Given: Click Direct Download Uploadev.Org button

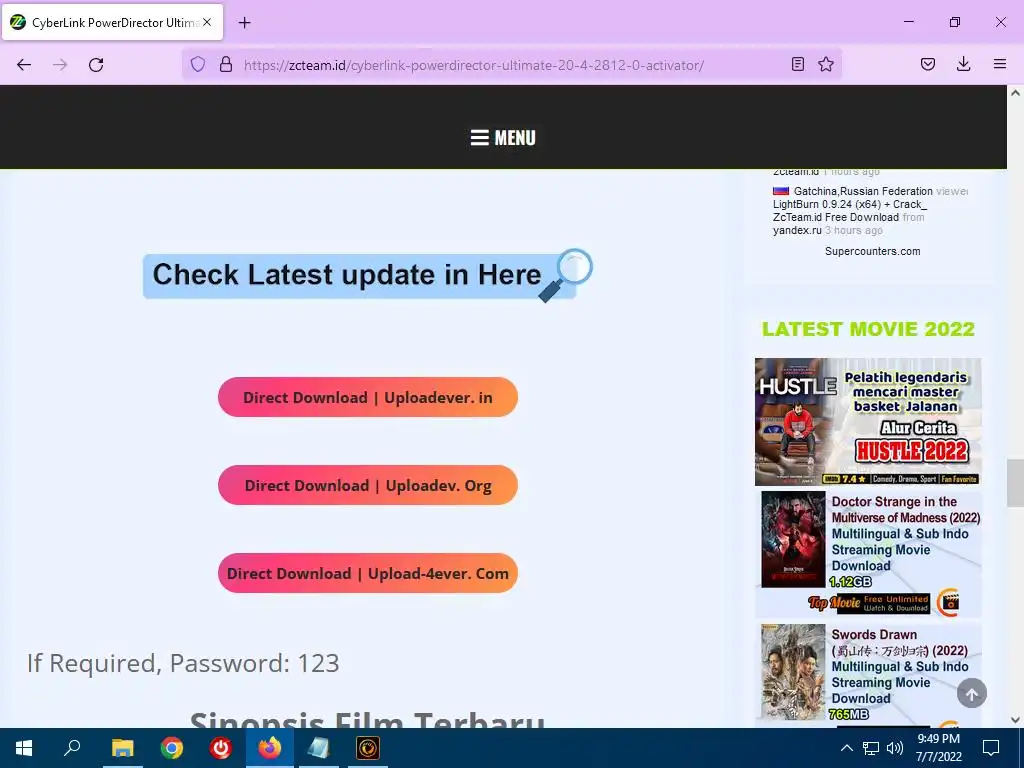Looking at the screenshot, I should pos(368,485).
